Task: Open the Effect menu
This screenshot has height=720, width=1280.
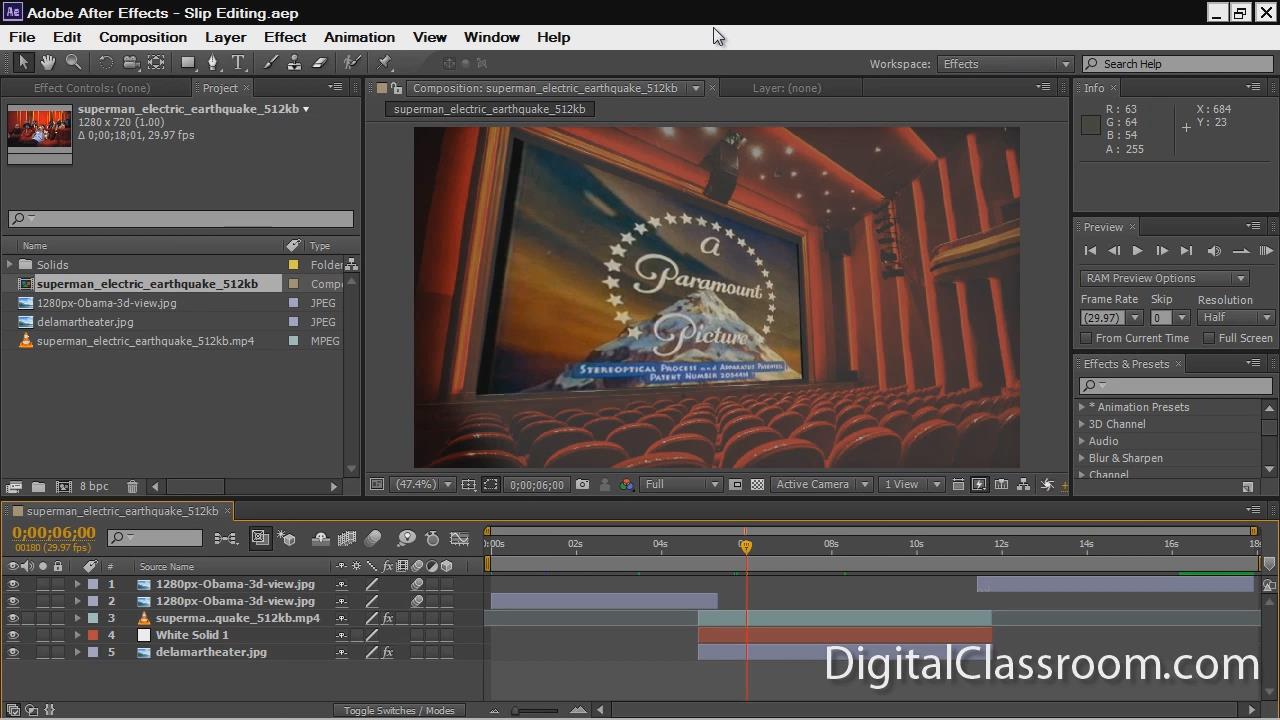Action: click(x=285, y=37)
